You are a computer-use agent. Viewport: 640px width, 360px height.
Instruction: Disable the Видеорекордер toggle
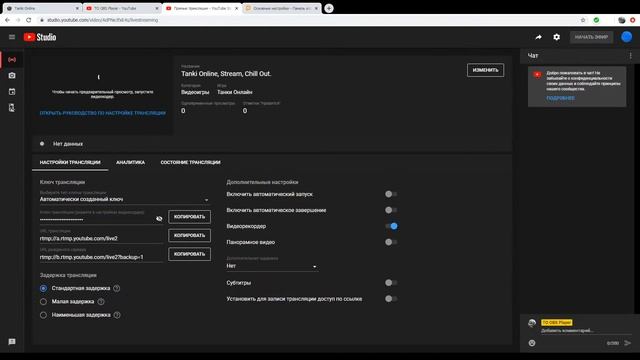(391, 226)
